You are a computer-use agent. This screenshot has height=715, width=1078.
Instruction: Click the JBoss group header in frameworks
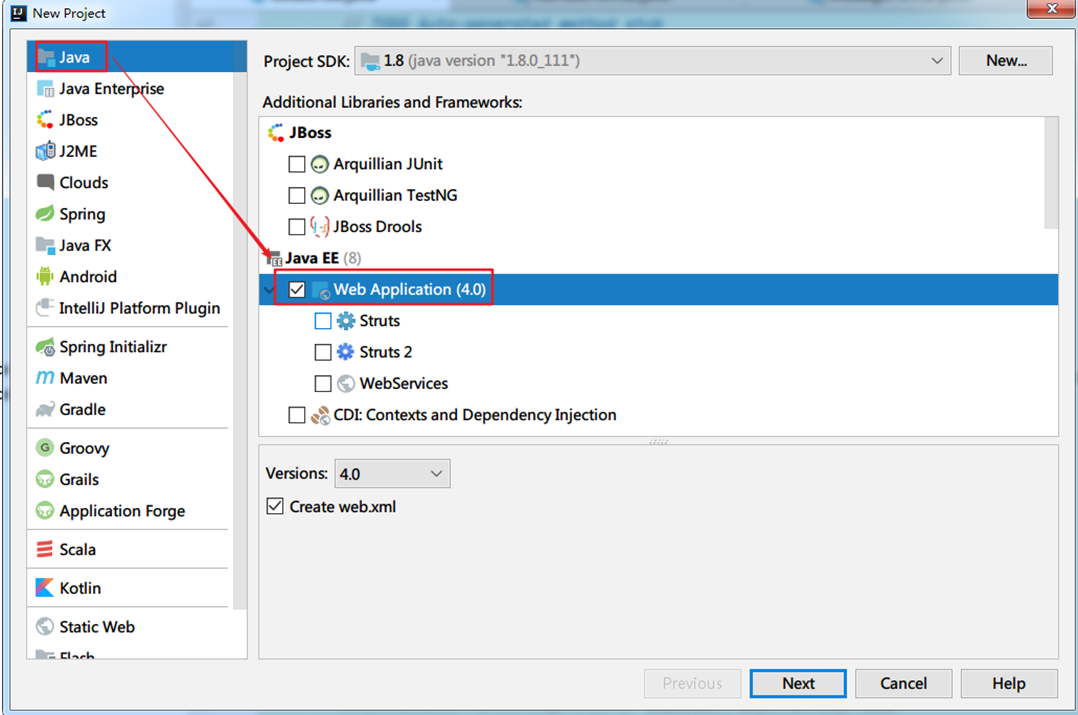310,133
